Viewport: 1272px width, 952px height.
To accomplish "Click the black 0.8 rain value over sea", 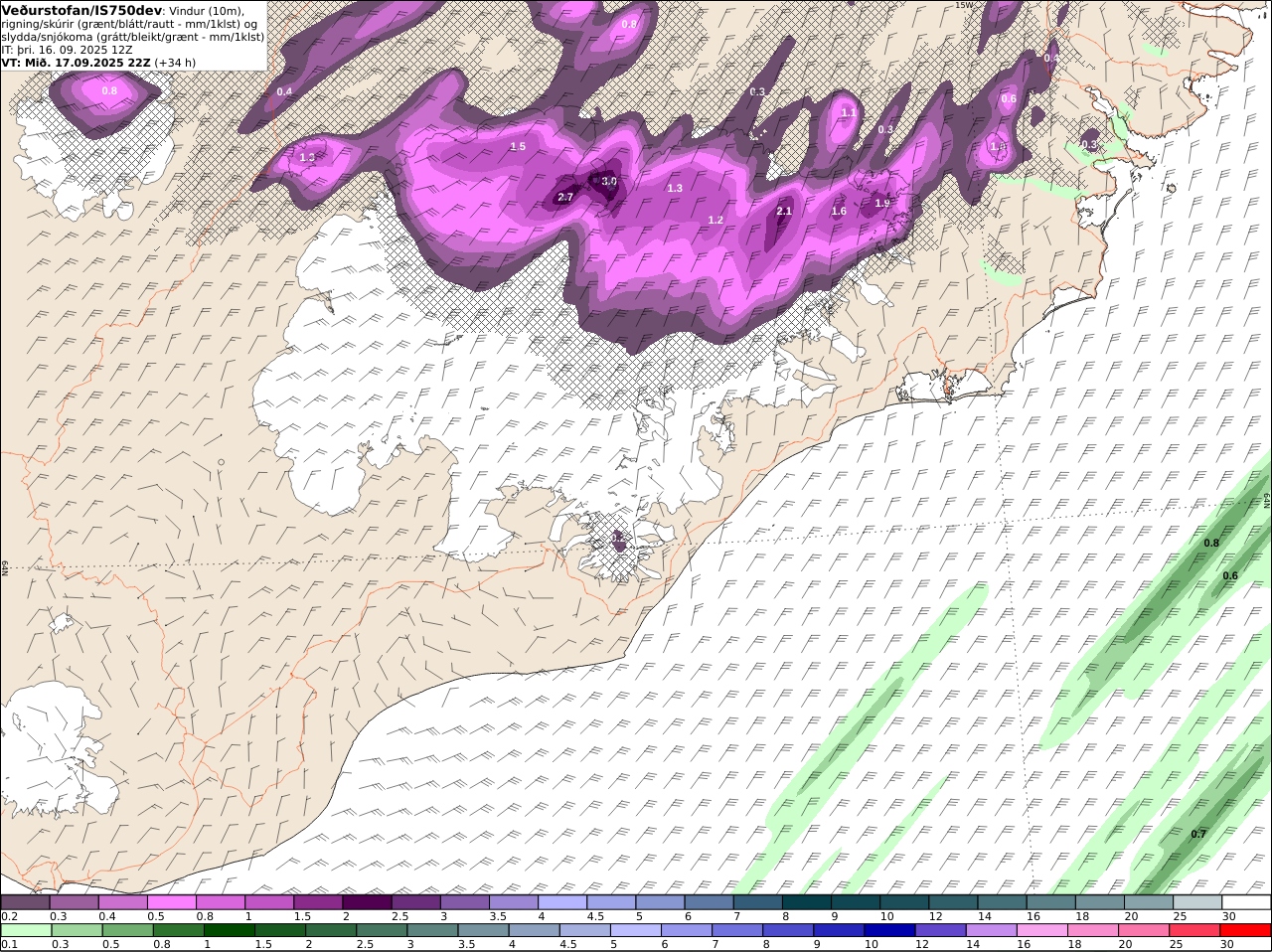I will (1211, 543).
